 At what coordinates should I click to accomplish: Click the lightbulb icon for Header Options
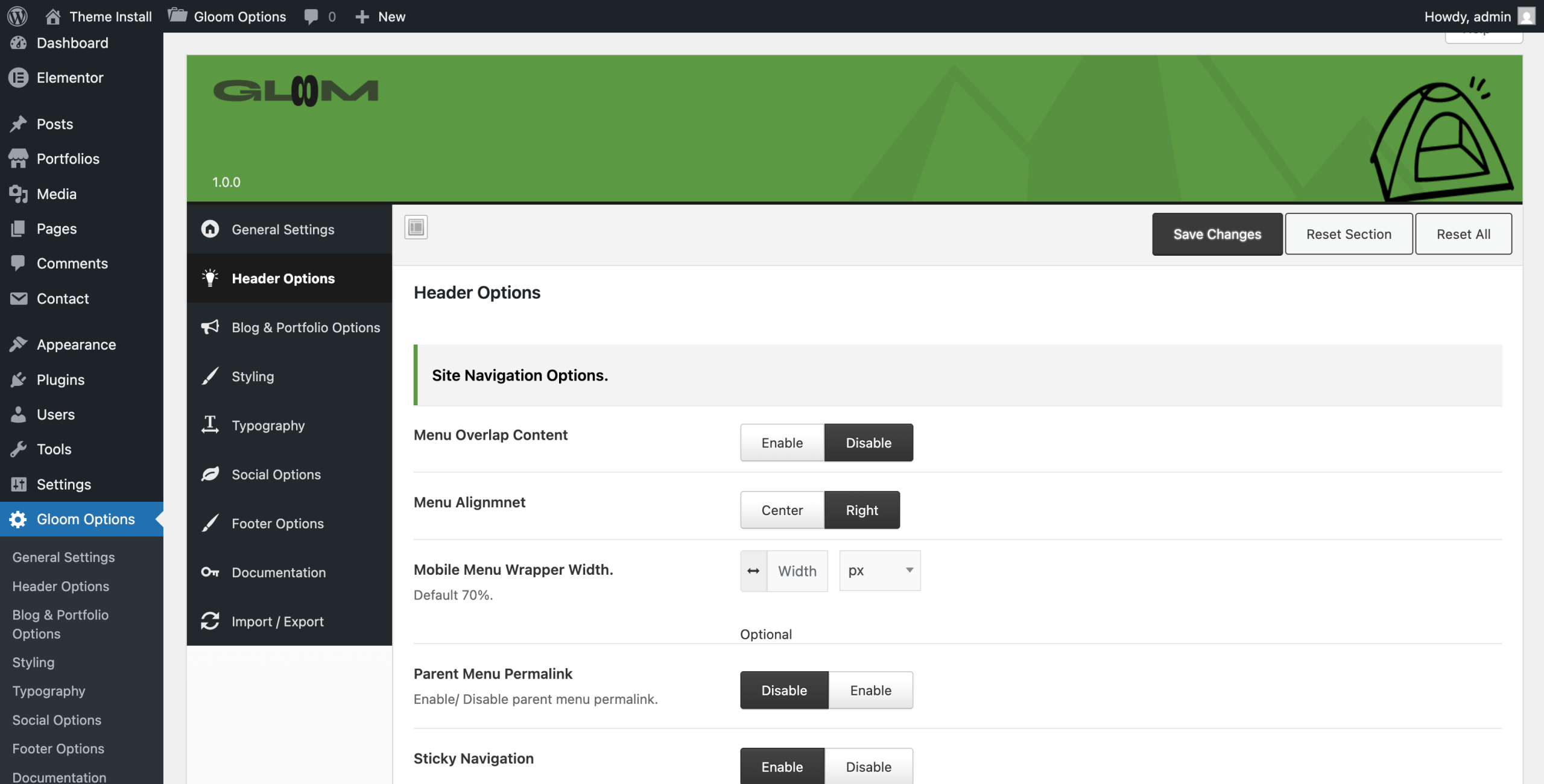(x=210, y=278)
